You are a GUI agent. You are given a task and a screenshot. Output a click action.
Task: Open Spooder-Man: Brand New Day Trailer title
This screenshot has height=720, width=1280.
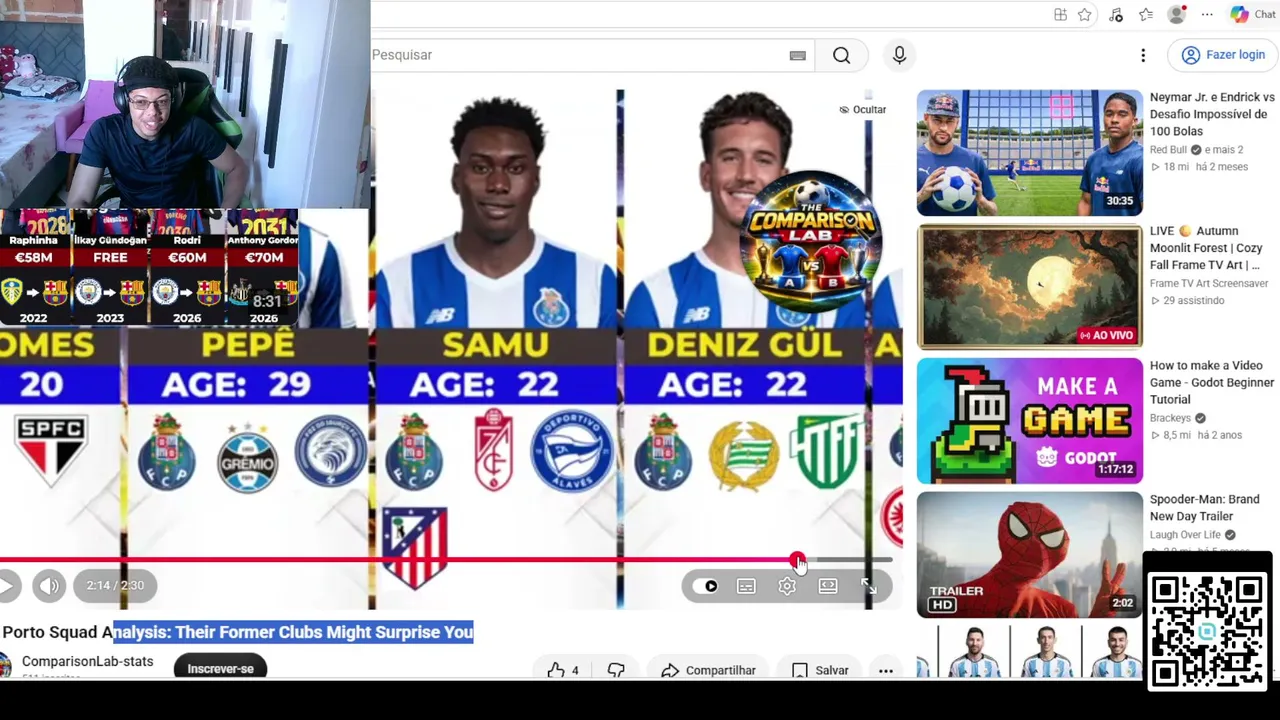(1204, 508)
